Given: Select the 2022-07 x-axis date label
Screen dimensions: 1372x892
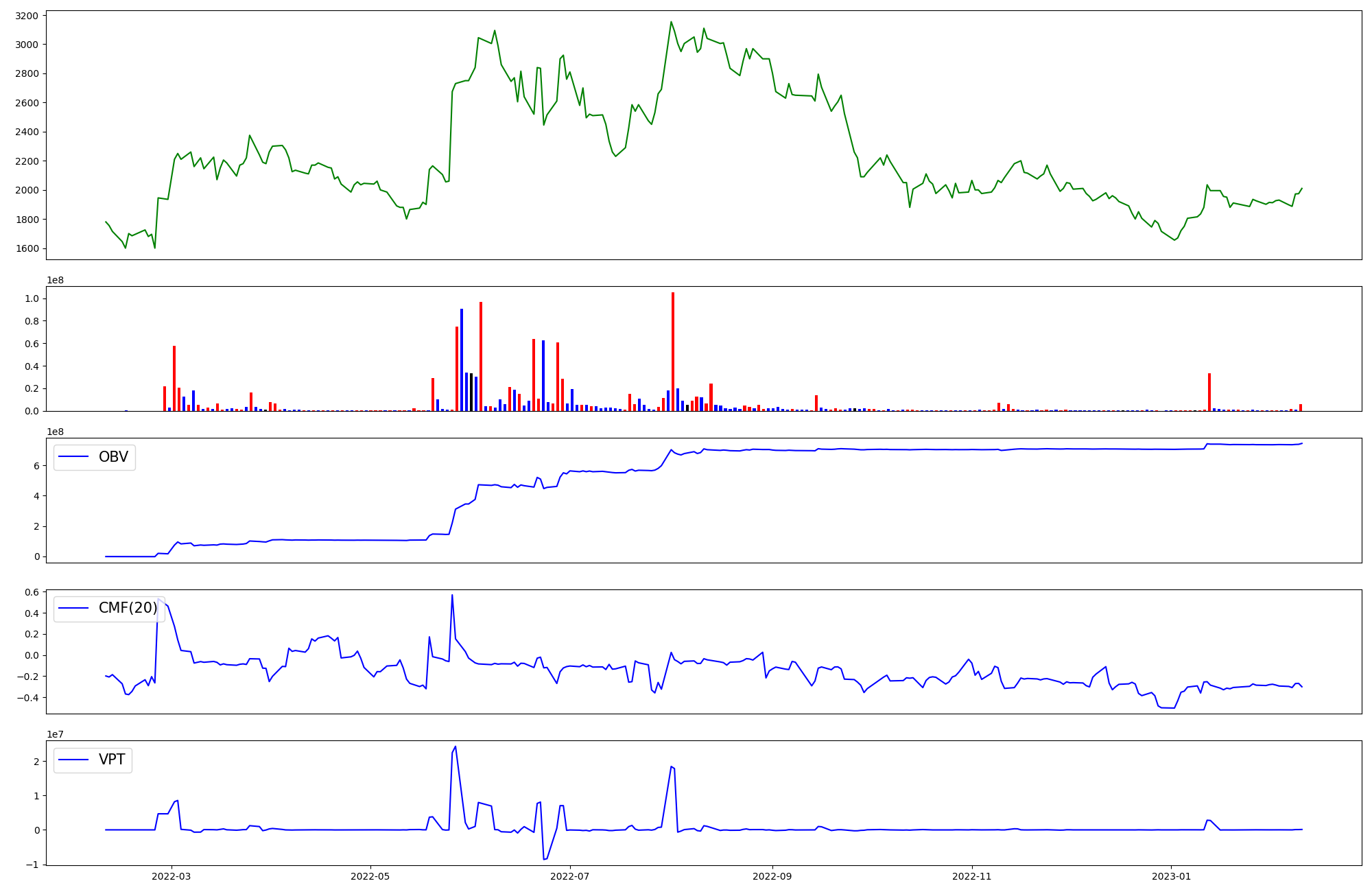Looking at the screenshot, I should click(x=570, y=876).
